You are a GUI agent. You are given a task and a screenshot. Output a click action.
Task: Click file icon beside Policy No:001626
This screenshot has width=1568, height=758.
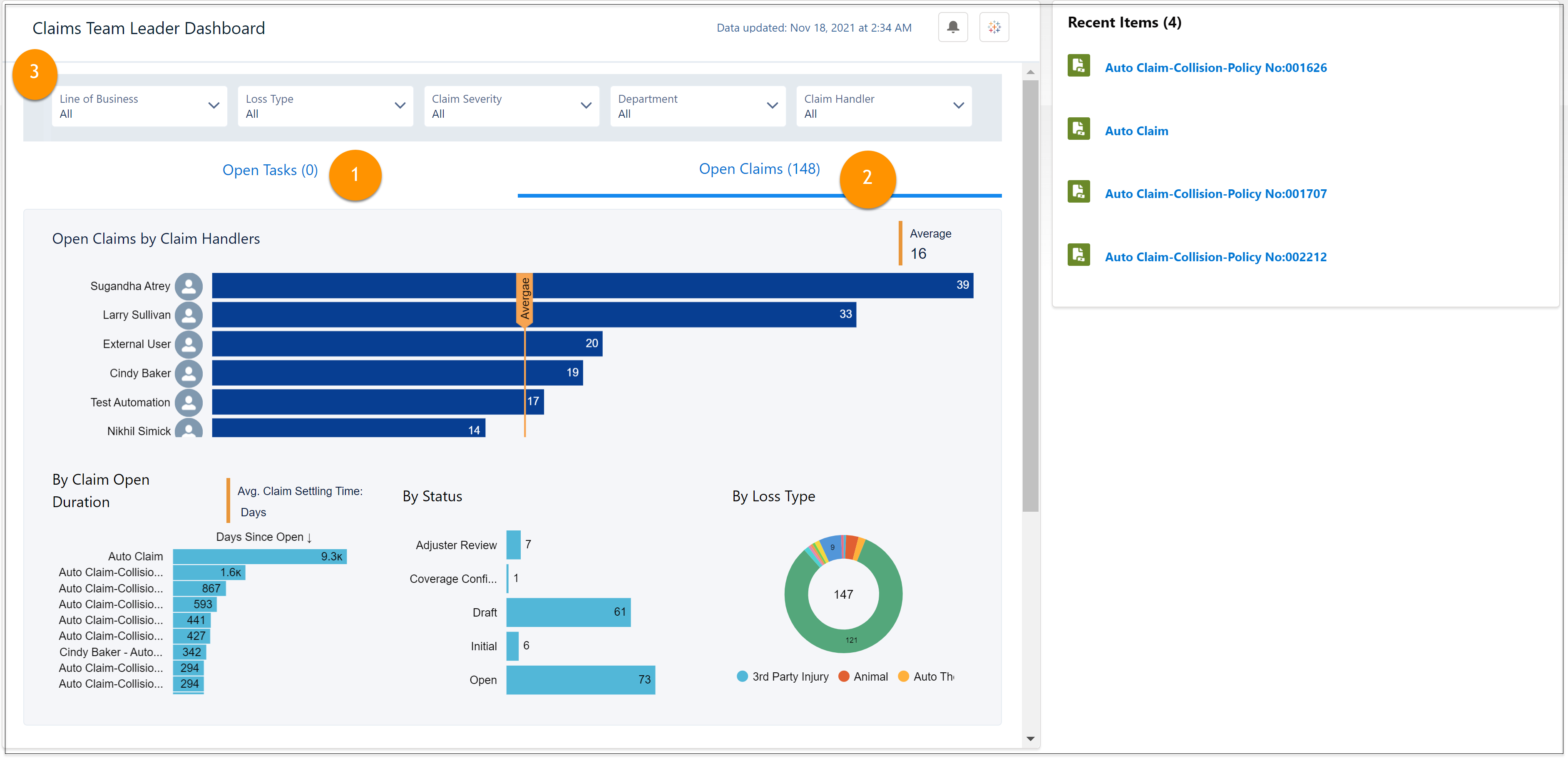[x=1078, y=66]
